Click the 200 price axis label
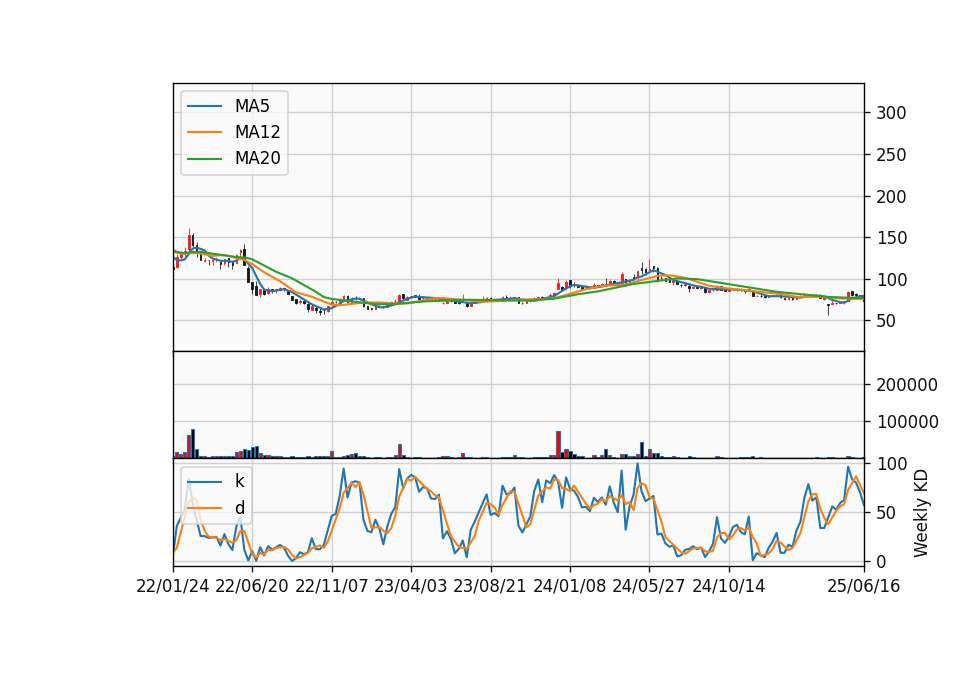Screen dimensions: 960x690 pyautogui.click(x=891, y=197)
